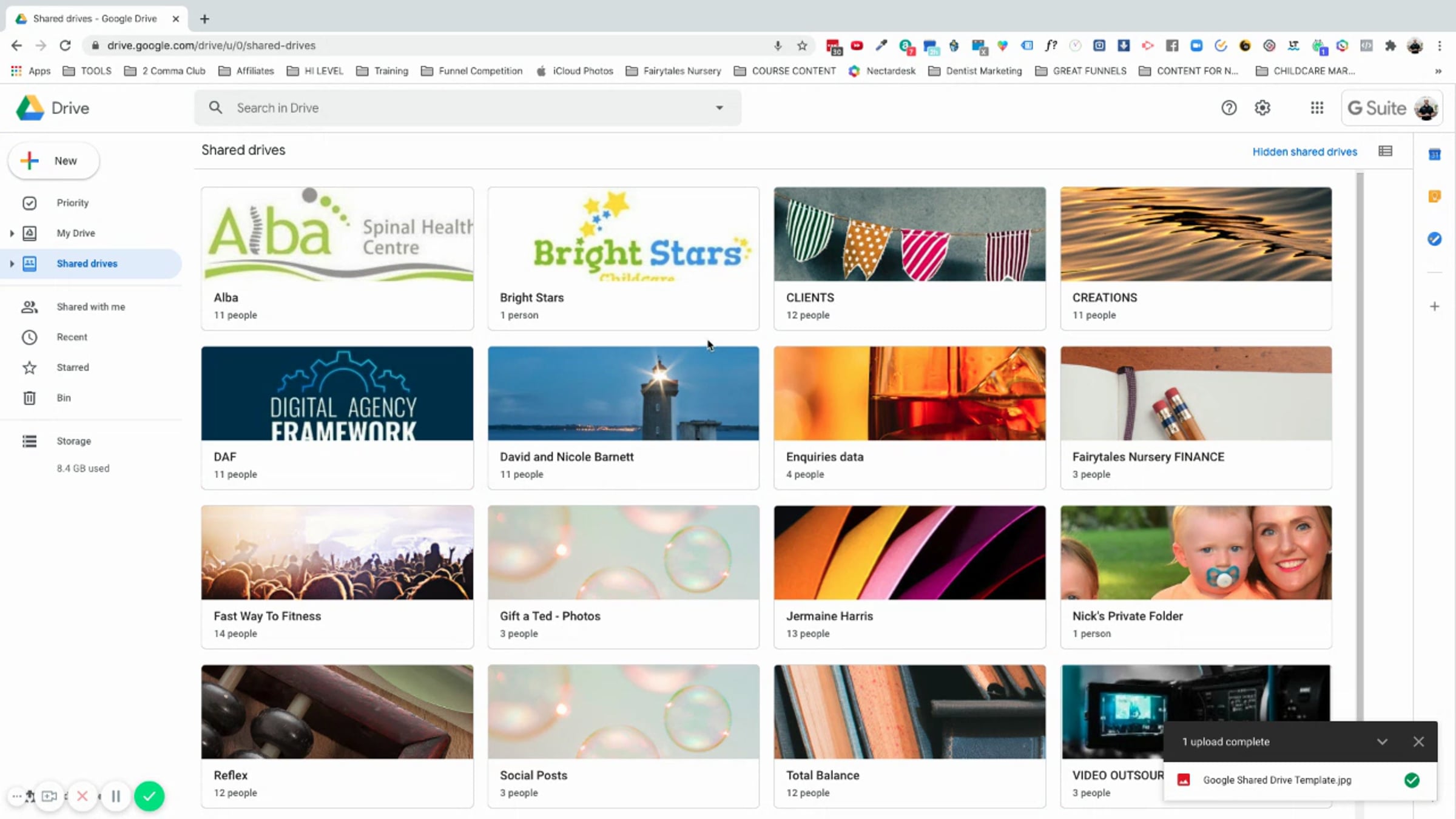Click the get add-ons plus icon

click(1434, 306)
